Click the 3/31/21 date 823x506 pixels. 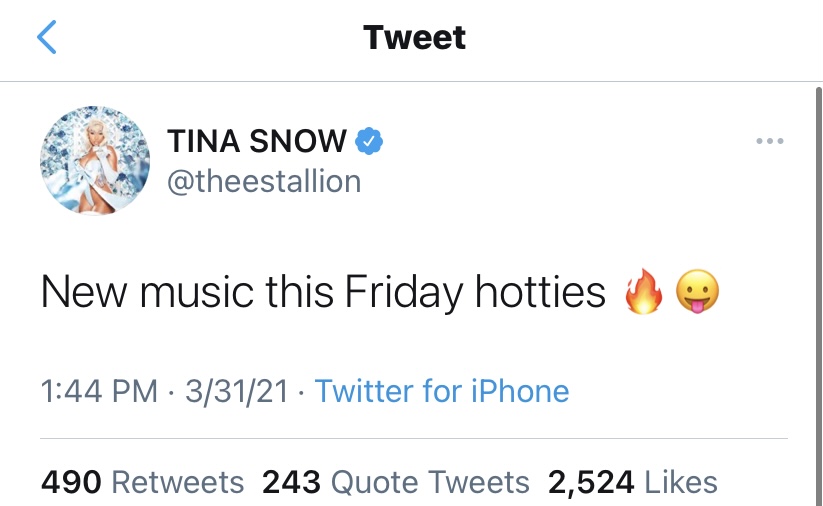[x=237, y=391]
